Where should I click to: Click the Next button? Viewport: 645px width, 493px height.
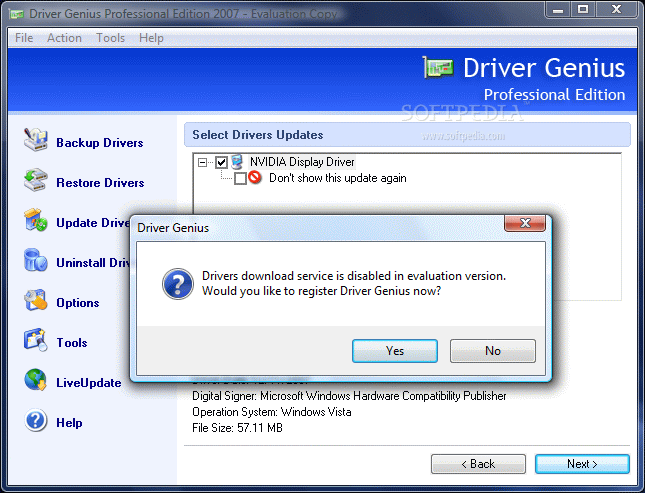point(582,464)
